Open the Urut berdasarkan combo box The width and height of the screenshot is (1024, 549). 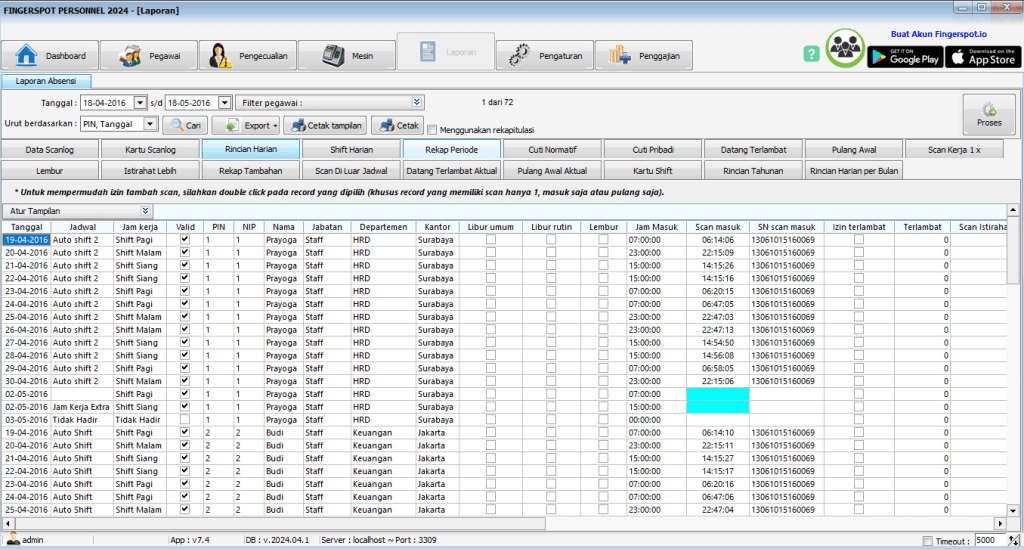pos(151,125)
